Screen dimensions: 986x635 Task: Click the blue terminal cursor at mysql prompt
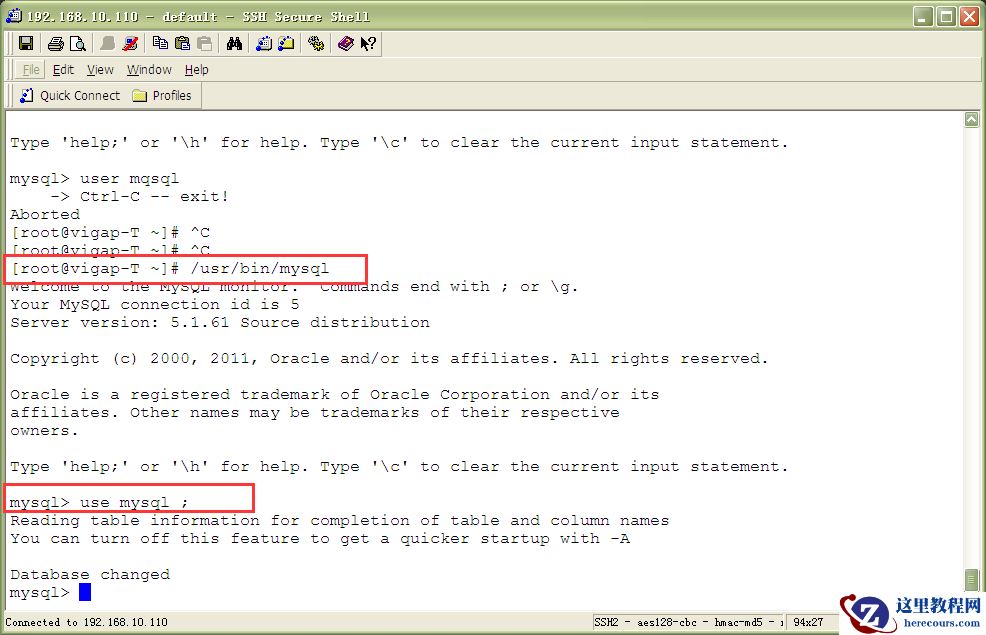point(85,592)
